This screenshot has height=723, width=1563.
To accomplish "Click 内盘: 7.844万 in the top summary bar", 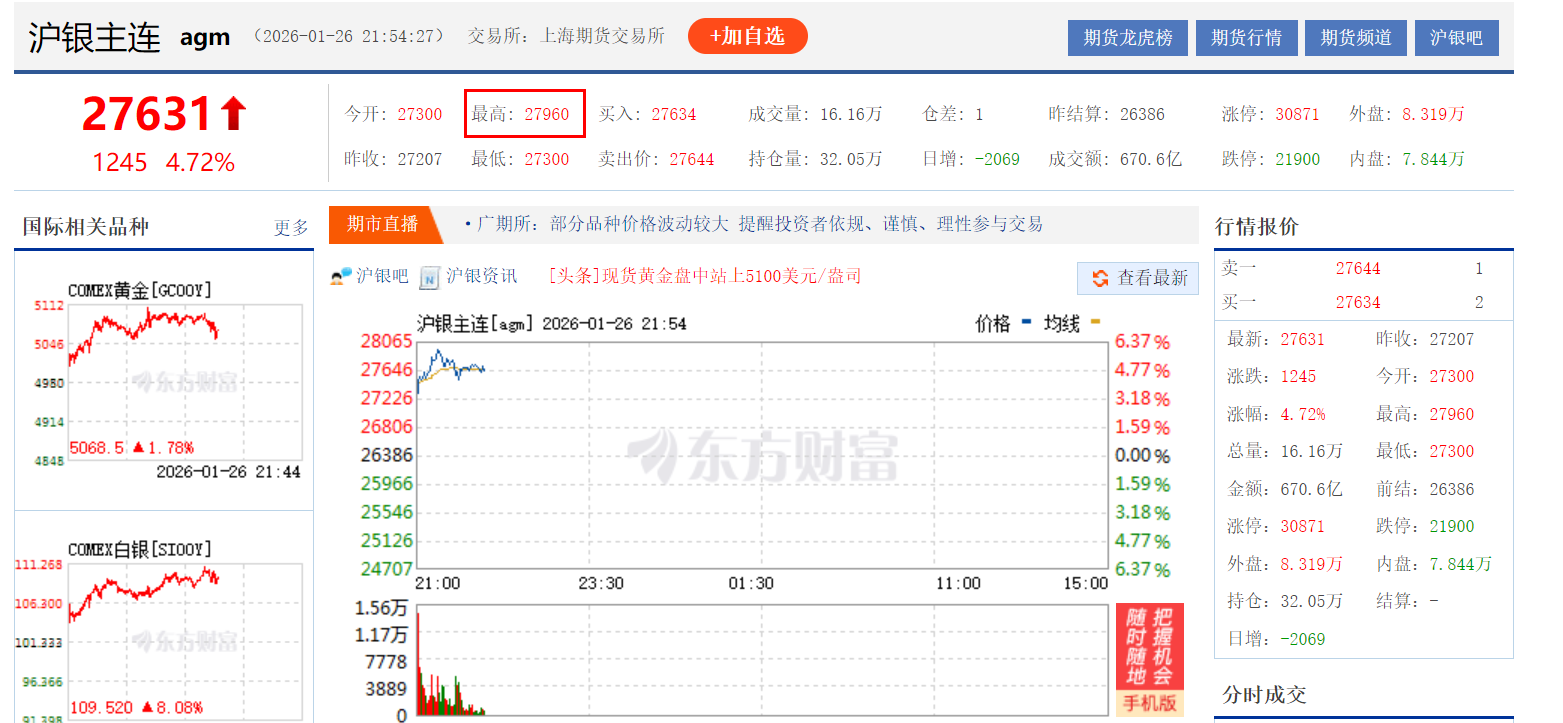I will tap(1407, 159).
